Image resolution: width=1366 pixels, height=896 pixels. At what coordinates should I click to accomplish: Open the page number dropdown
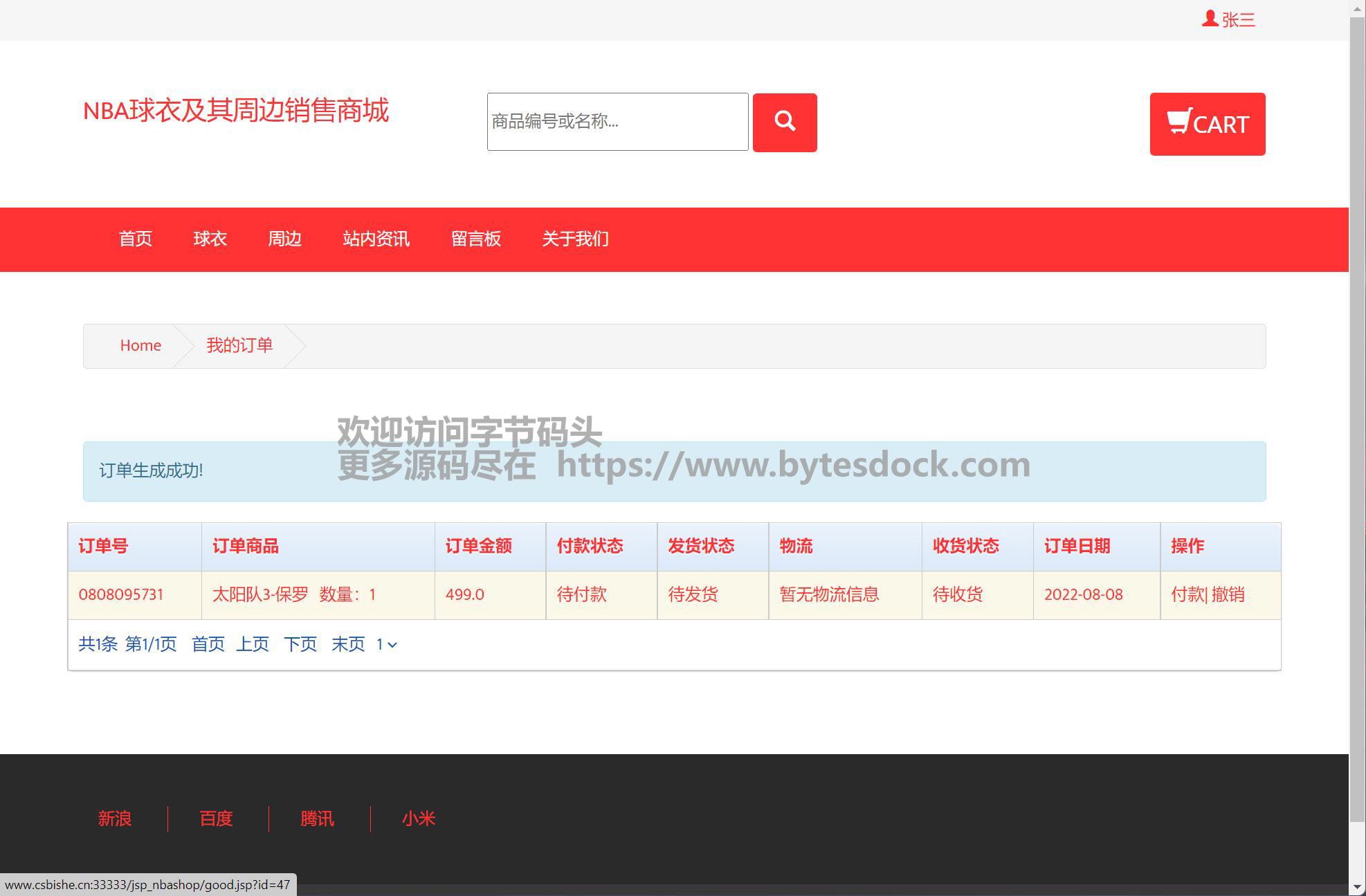[x=386, y=644]
